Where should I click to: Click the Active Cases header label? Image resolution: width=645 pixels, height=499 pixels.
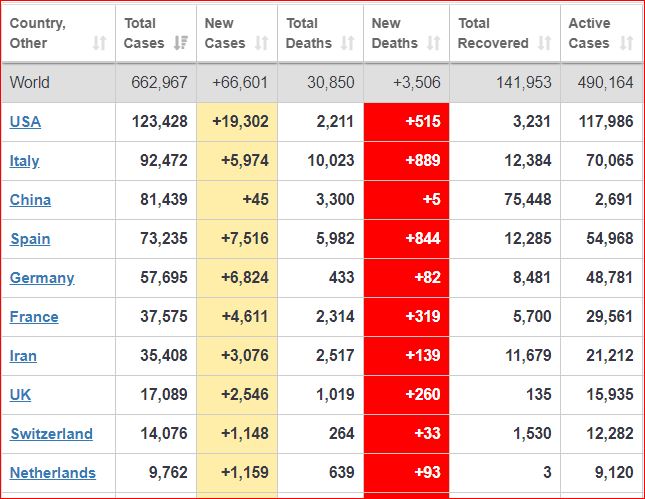(x=589, y=33)
